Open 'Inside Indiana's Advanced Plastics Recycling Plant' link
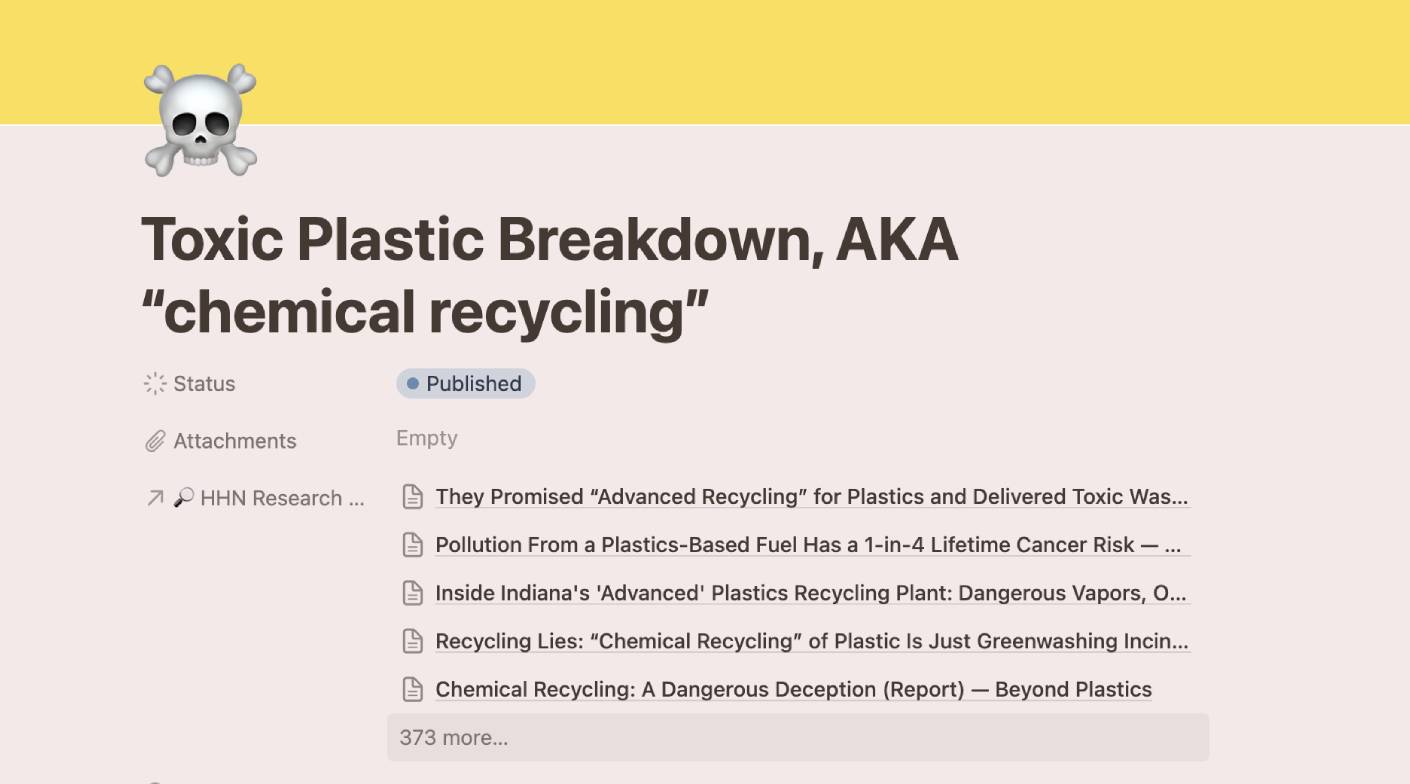This screenshot has width=1410, height=784. click(811, 593)
